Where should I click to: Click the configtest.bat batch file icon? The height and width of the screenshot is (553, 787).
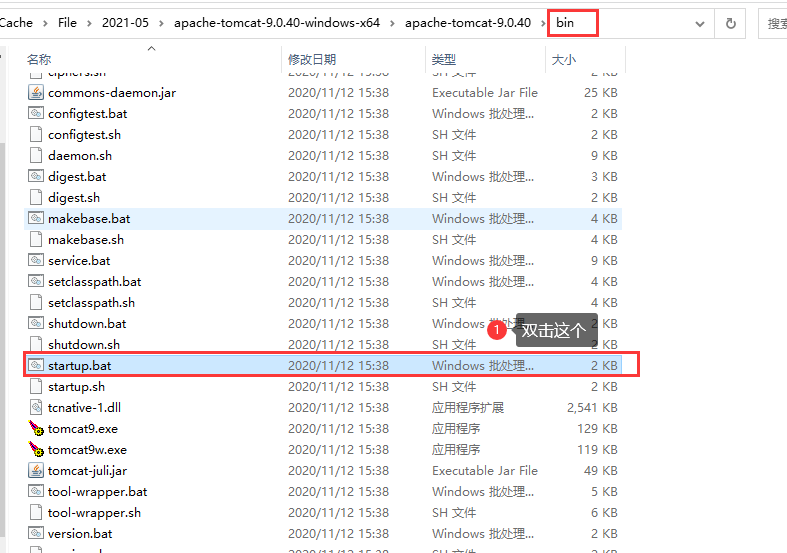pos(36,113)
